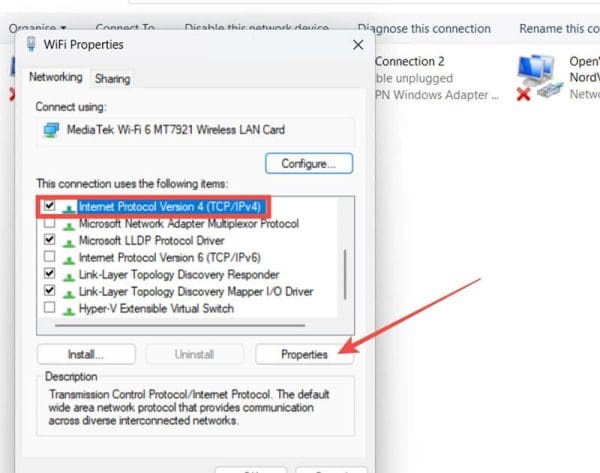600x473 pixels.
Task: Click the Install button
Action: [86, 354]
